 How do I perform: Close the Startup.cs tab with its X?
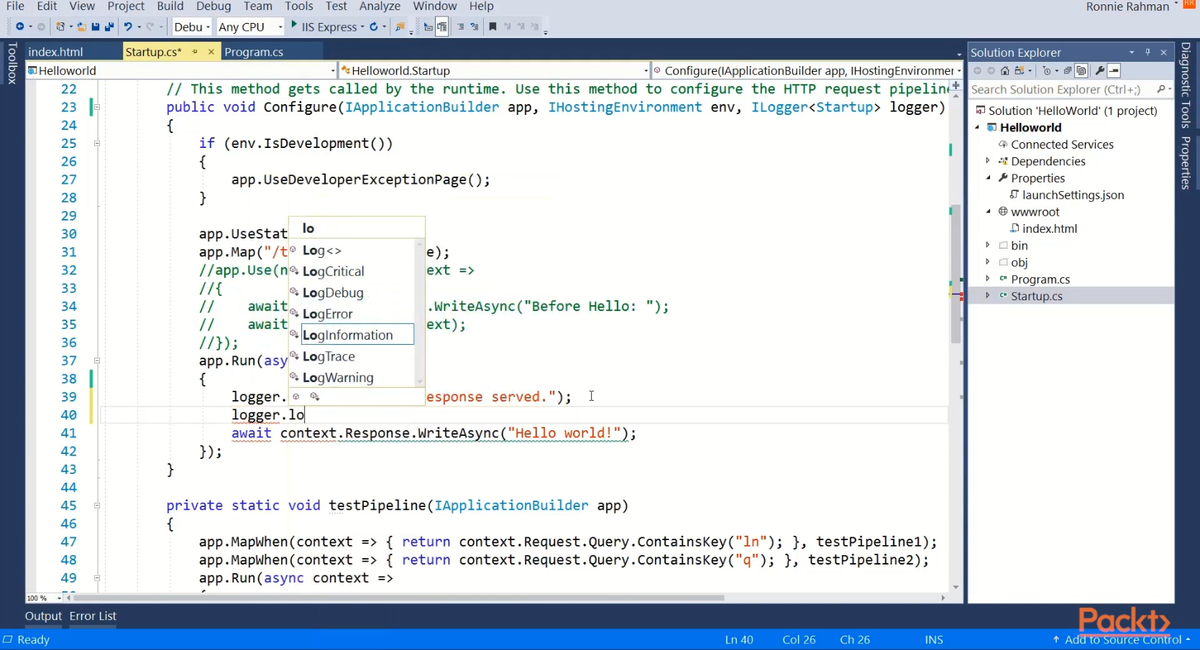[211, 52]
